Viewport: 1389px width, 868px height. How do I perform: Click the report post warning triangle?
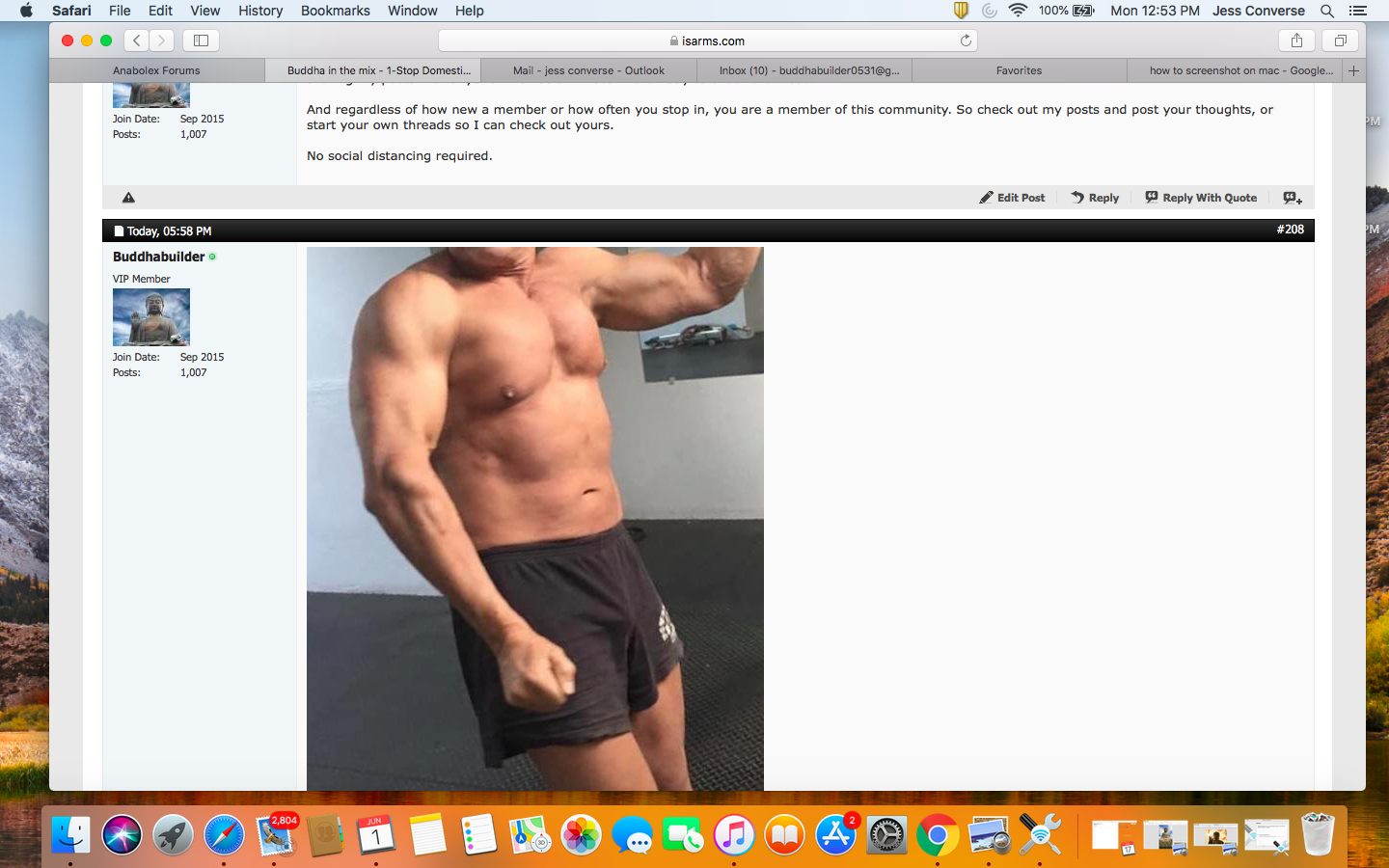coord(128,198)
